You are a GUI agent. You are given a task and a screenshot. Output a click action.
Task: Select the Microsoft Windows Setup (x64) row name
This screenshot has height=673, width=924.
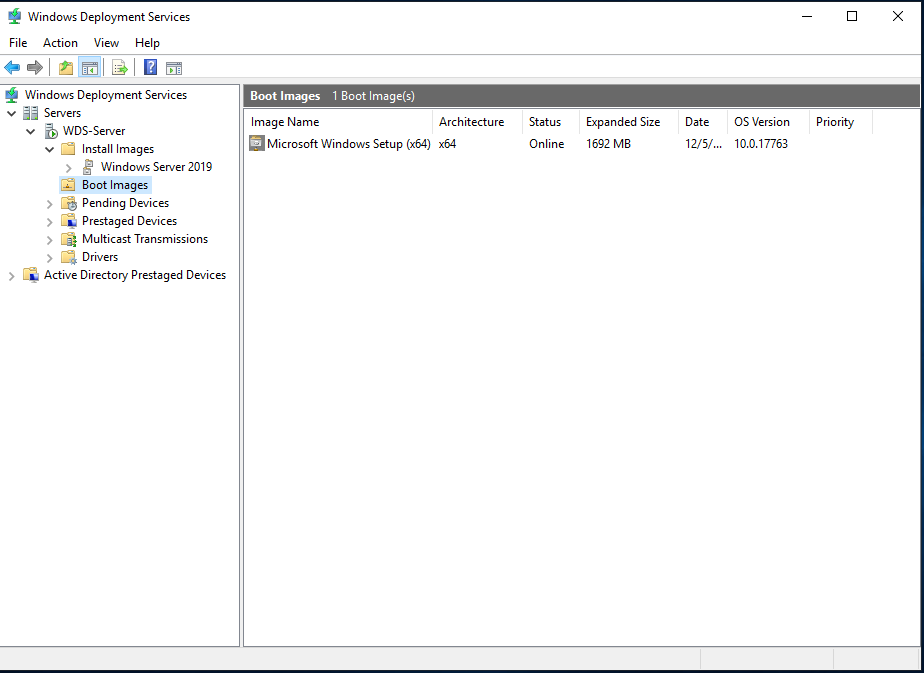349,144
